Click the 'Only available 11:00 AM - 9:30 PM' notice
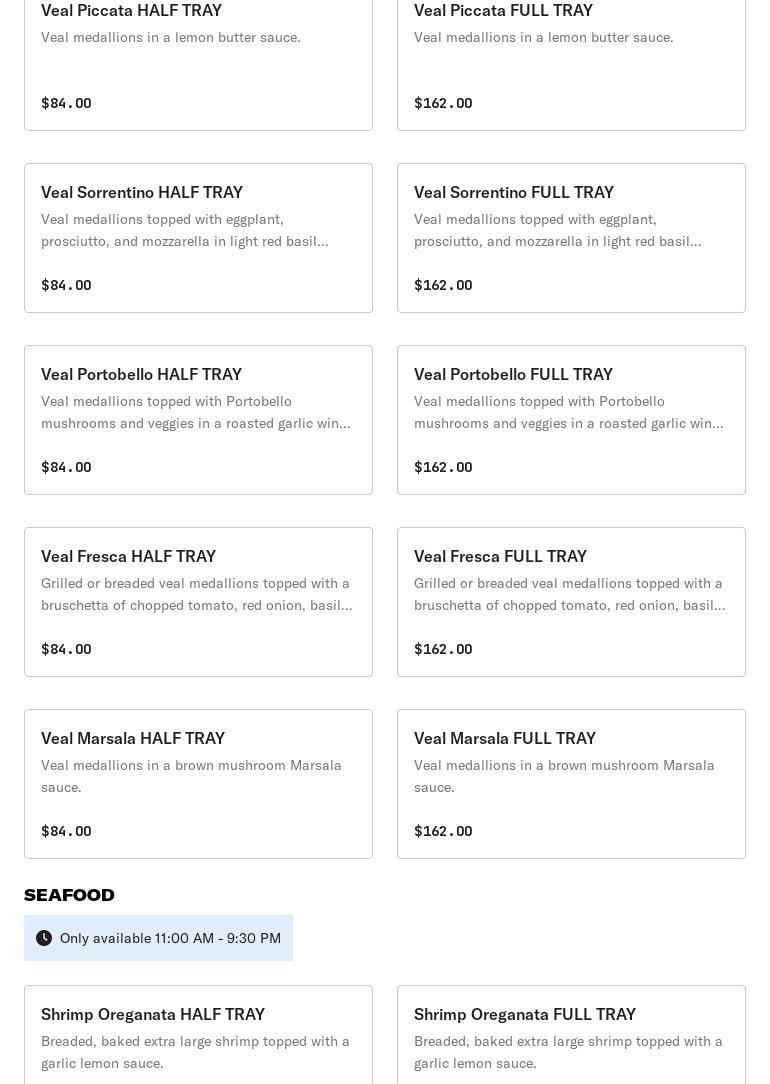 (170, 938)
